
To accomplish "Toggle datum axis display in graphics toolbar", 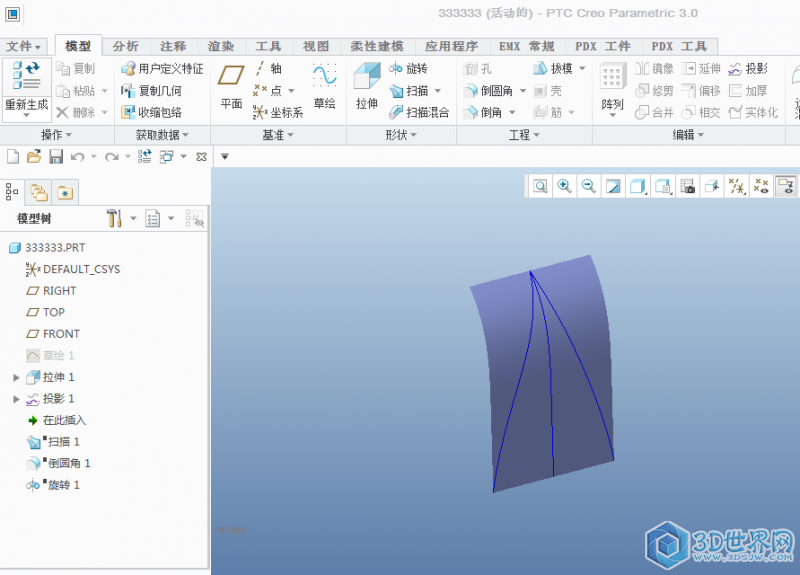I will [x=736, y=186].
